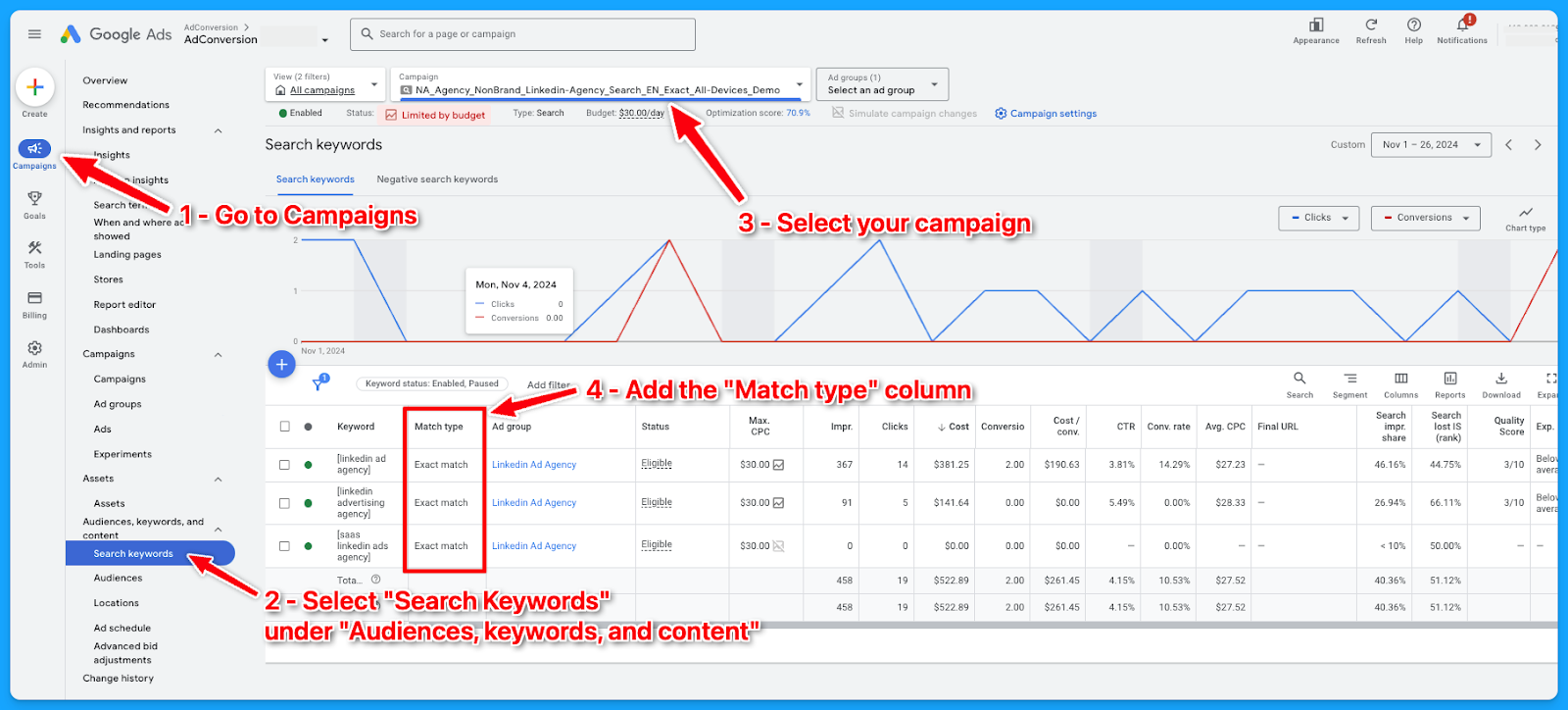Go to the next date range

point(1538,145)
